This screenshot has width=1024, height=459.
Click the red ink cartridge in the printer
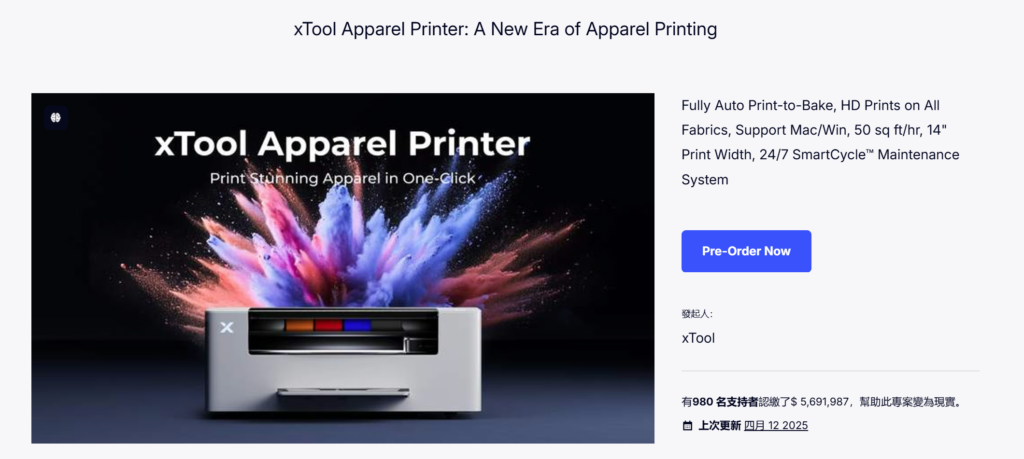[328, 325]
